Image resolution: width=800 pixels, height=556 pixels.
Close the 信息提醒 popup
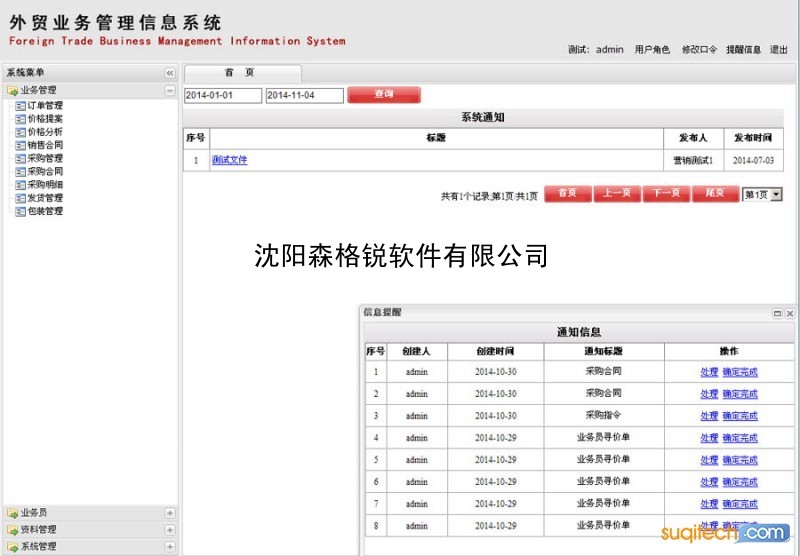click(x=789, y=314)
